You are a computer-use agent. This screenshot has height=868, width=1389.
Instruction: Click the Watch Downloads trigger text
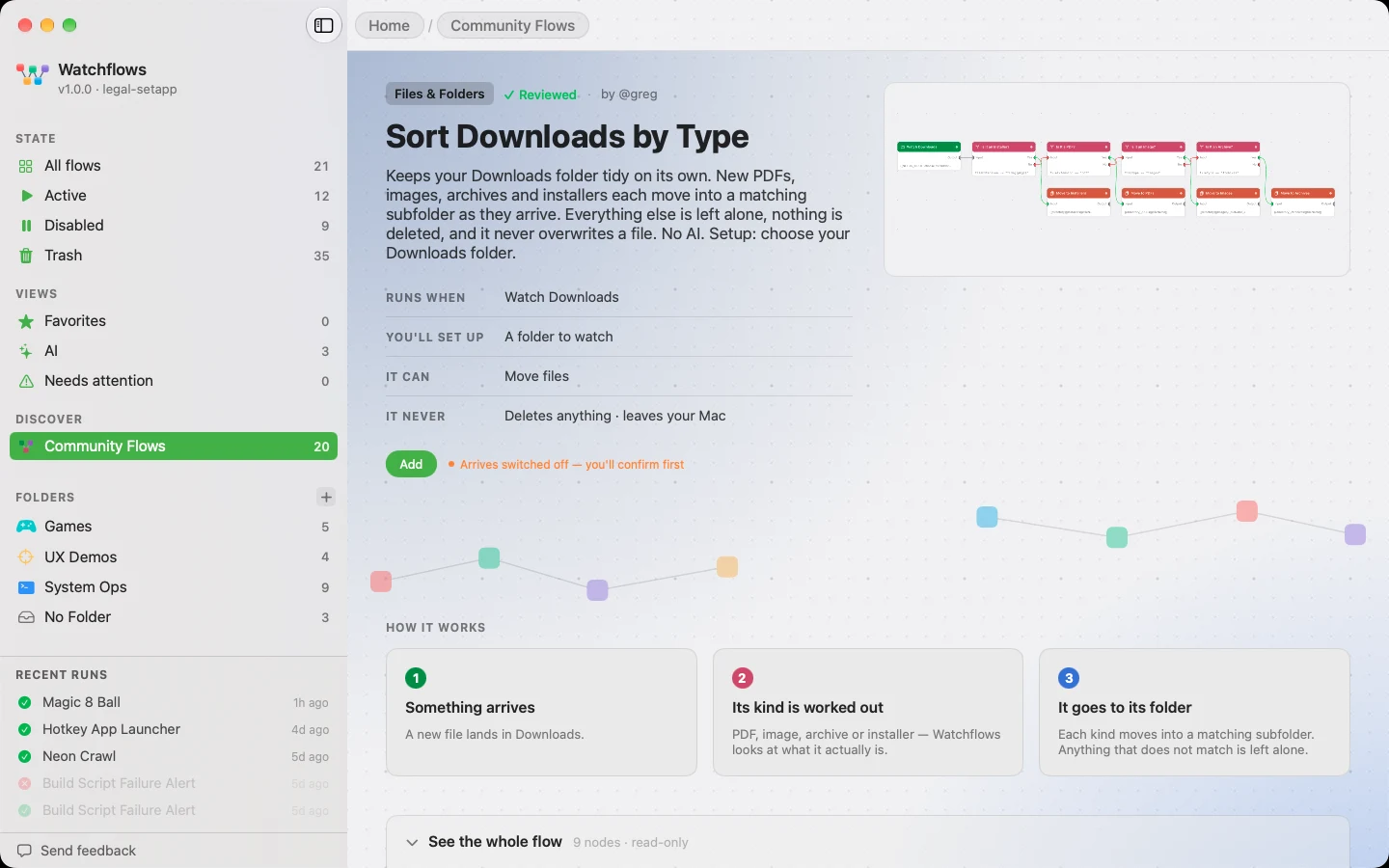(x=561, y=297)
